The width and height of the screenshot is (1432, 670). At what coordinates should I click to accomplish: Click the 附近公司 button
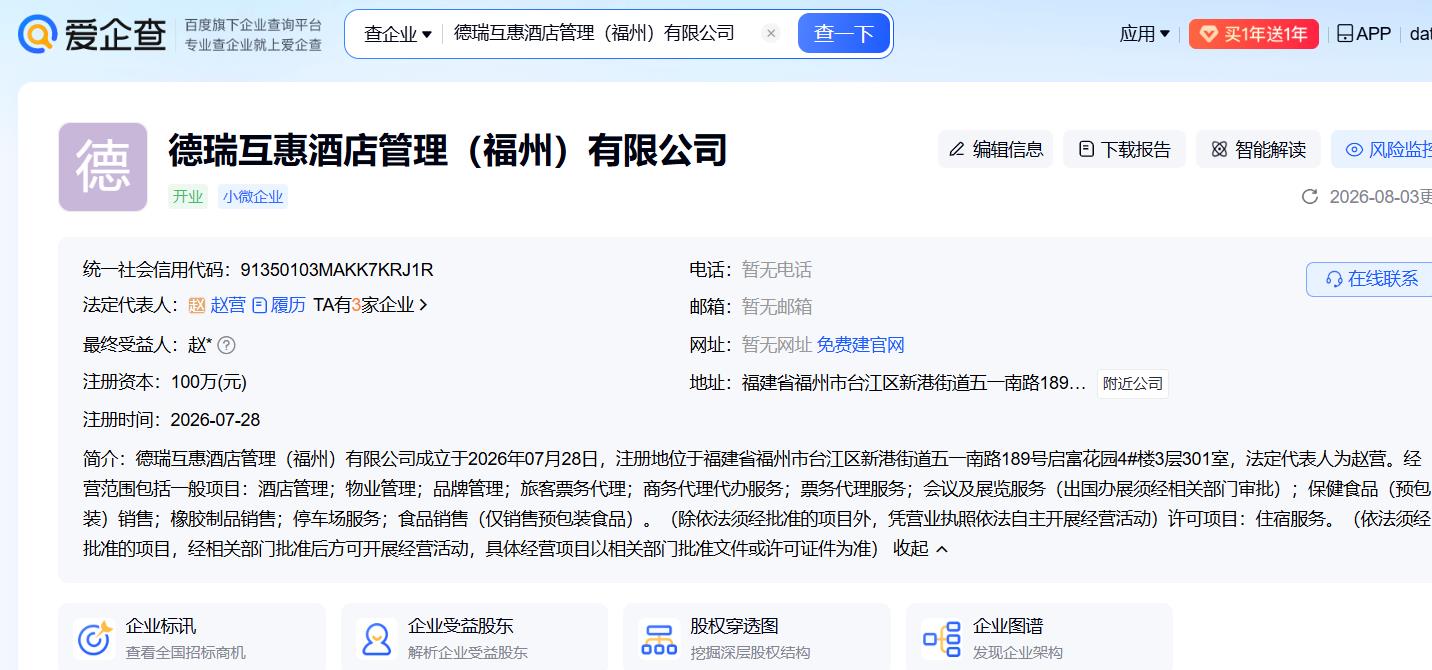[x=1132, y=384]
